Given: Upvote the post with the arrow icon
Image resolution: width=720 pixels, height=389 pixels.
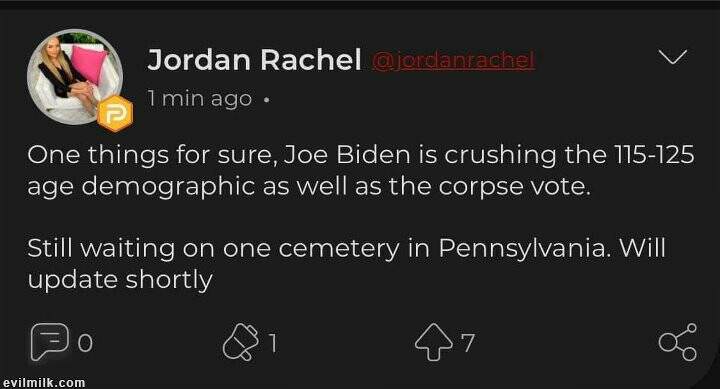Looking at the screenshot, I should (434, 342).
